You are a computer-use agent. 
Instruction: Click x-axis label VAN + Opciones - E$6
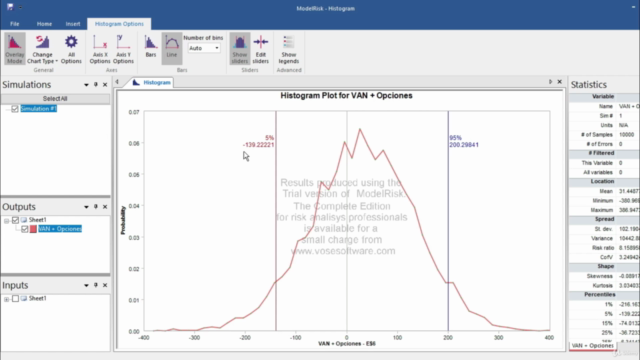point(347,344)
